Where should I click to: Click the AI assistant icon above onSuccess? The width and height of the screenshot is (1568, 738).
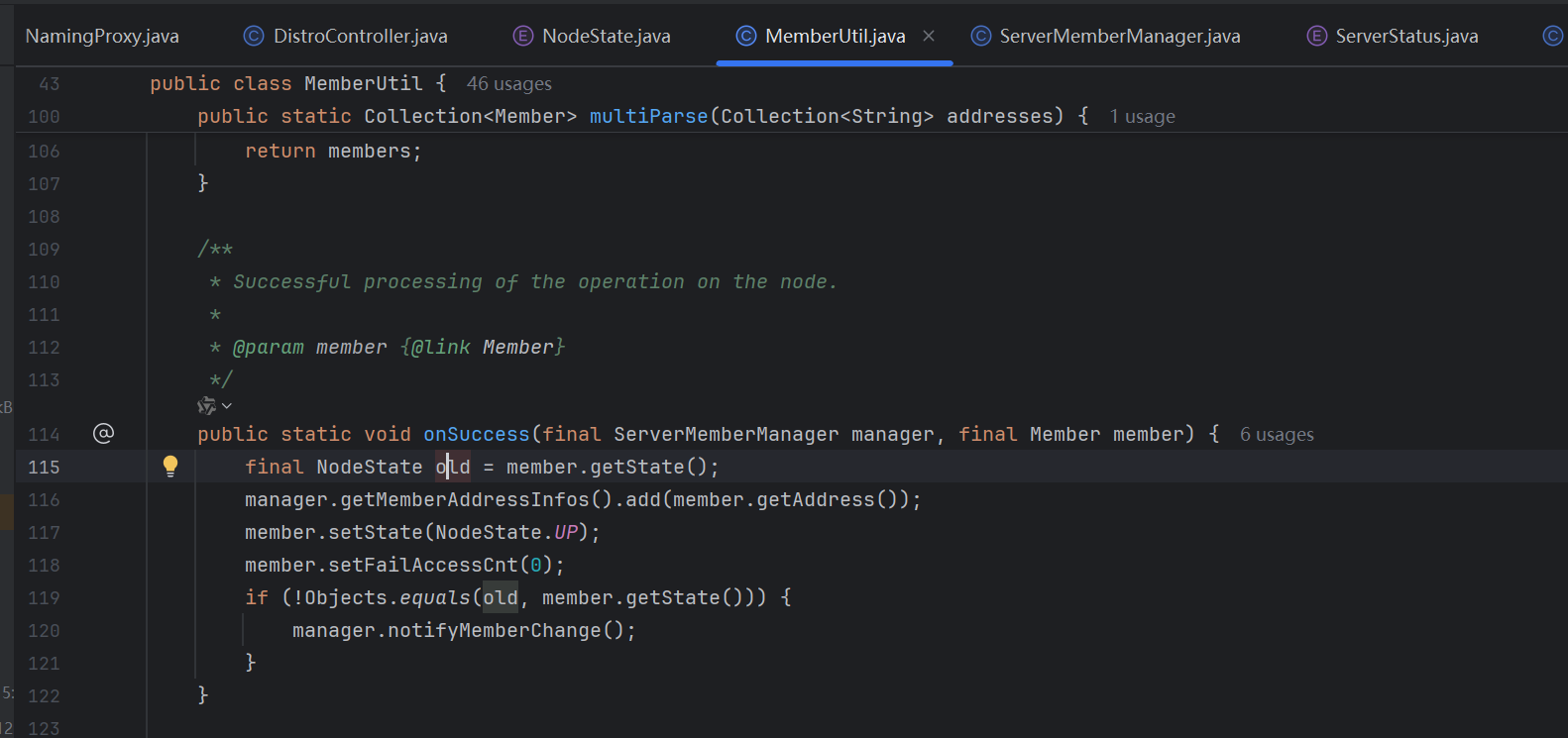tap(206, 406)
